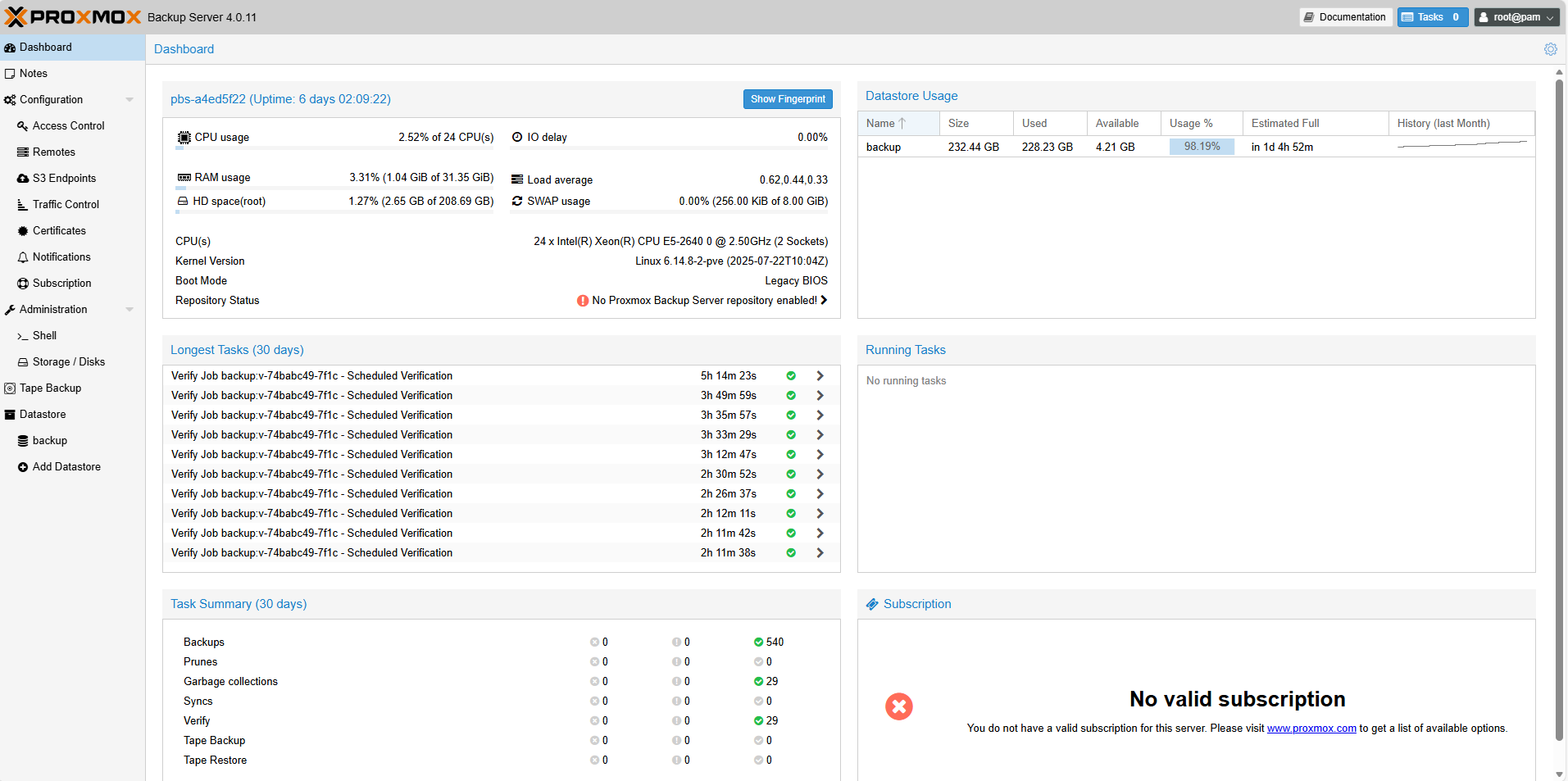Click the Show Fingerprint button
Viewport: 1568px width, 781px height.
(787, 98)
